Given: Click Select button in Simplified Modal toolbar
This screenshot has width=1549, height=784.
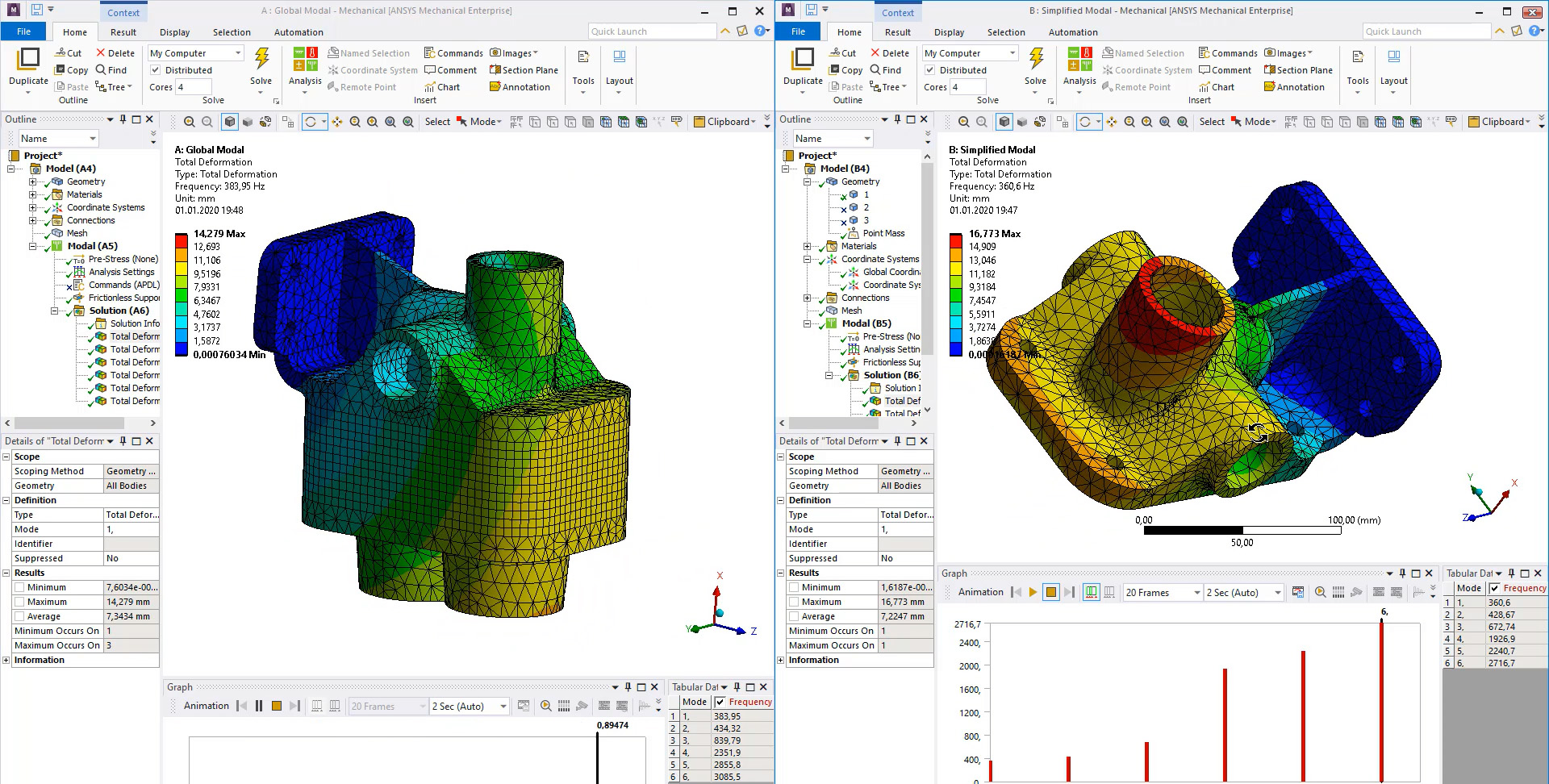Looking at the screenshot, I should (1212, 122).
